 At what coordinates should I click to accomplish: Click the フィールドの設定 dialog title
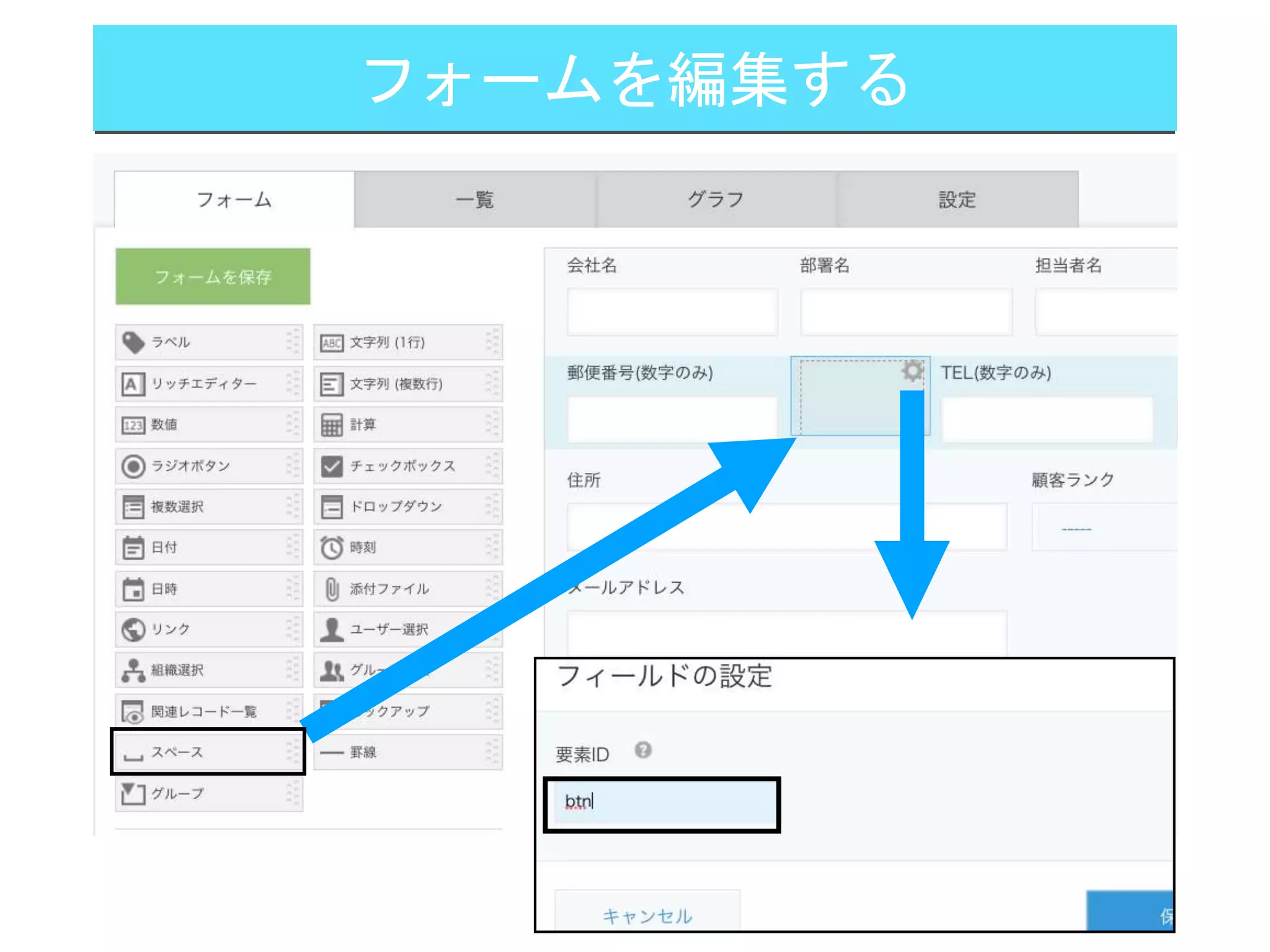pos(664,676)
